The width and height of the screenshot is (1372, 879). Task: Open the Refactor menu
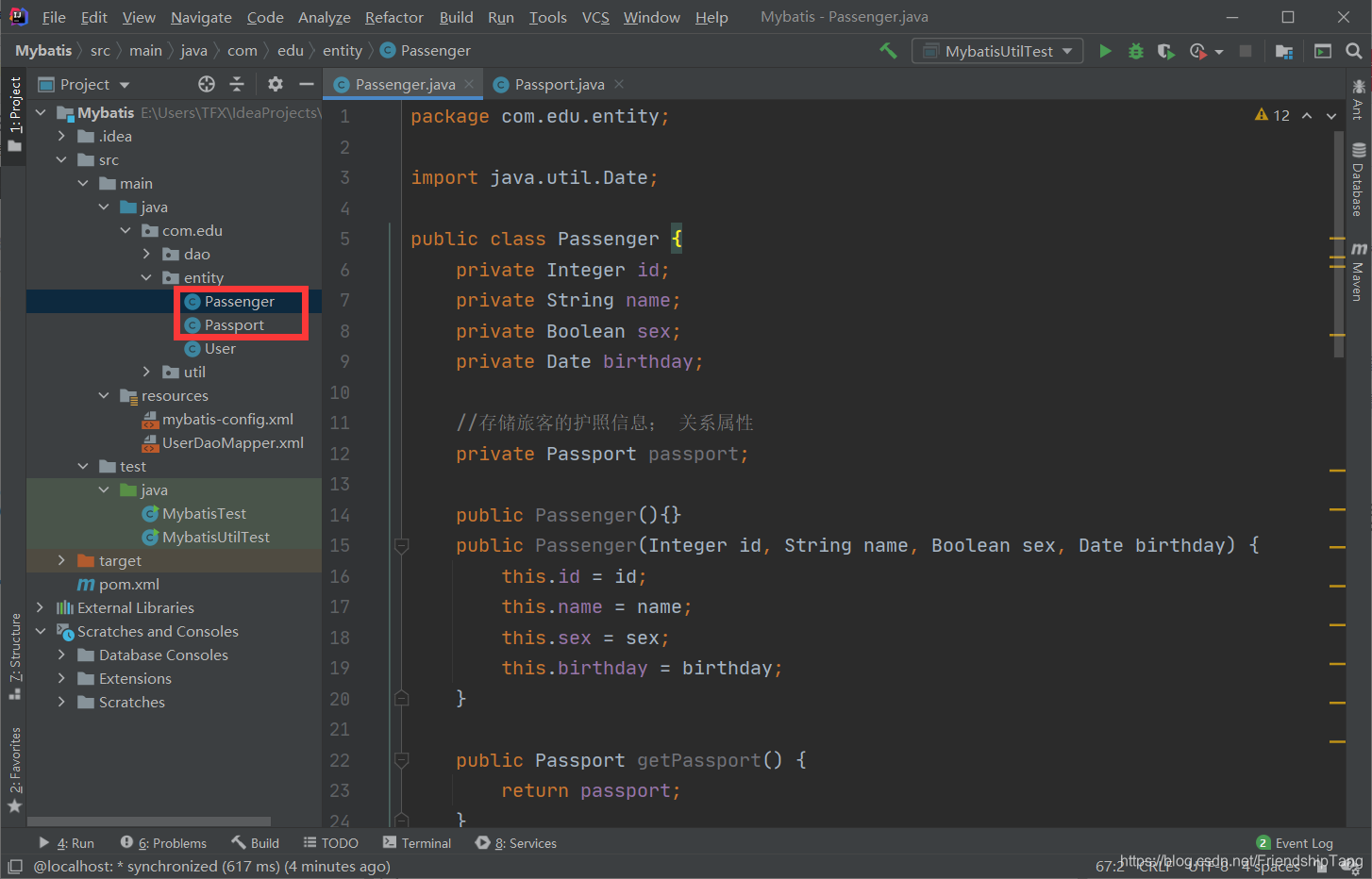coord(394,17)
